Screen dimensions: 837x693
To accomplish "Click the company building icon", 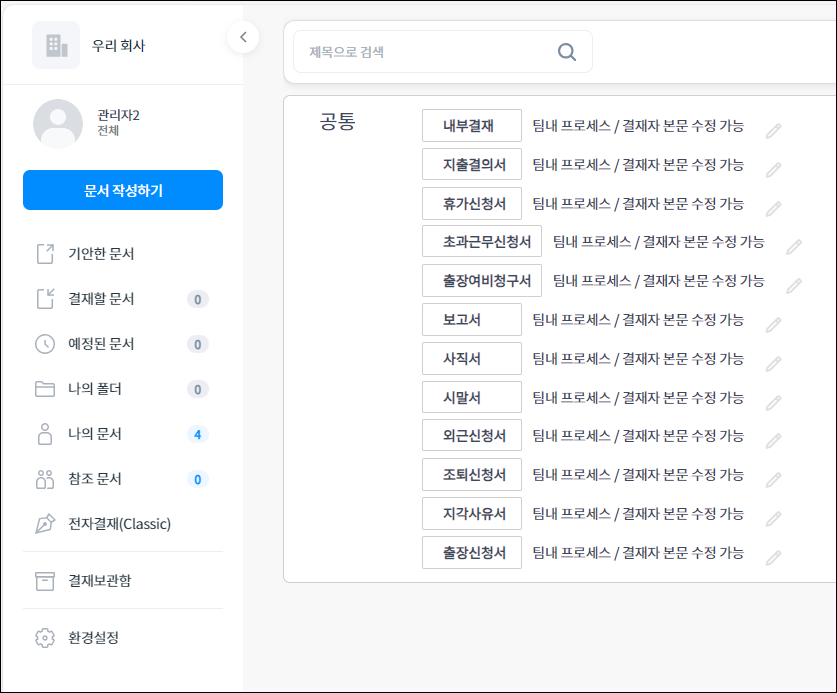I will click(56, 45).
